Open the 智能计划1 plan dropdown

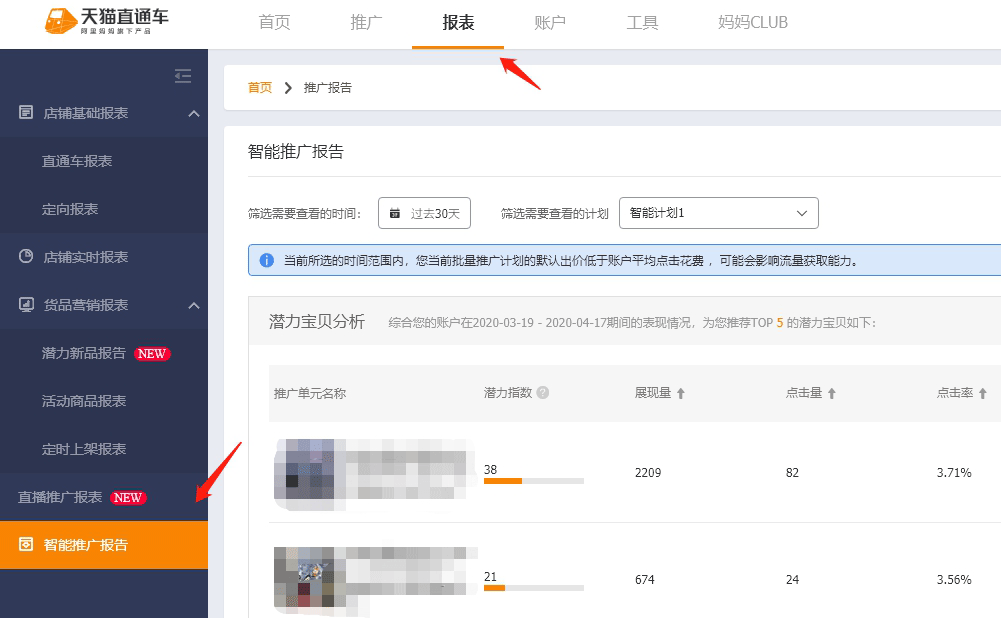[718, 213]
